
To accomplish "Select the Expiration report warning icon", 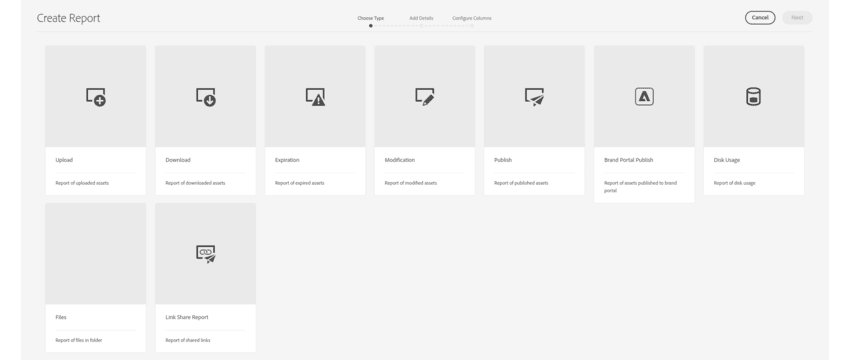I will click(315, 97).
